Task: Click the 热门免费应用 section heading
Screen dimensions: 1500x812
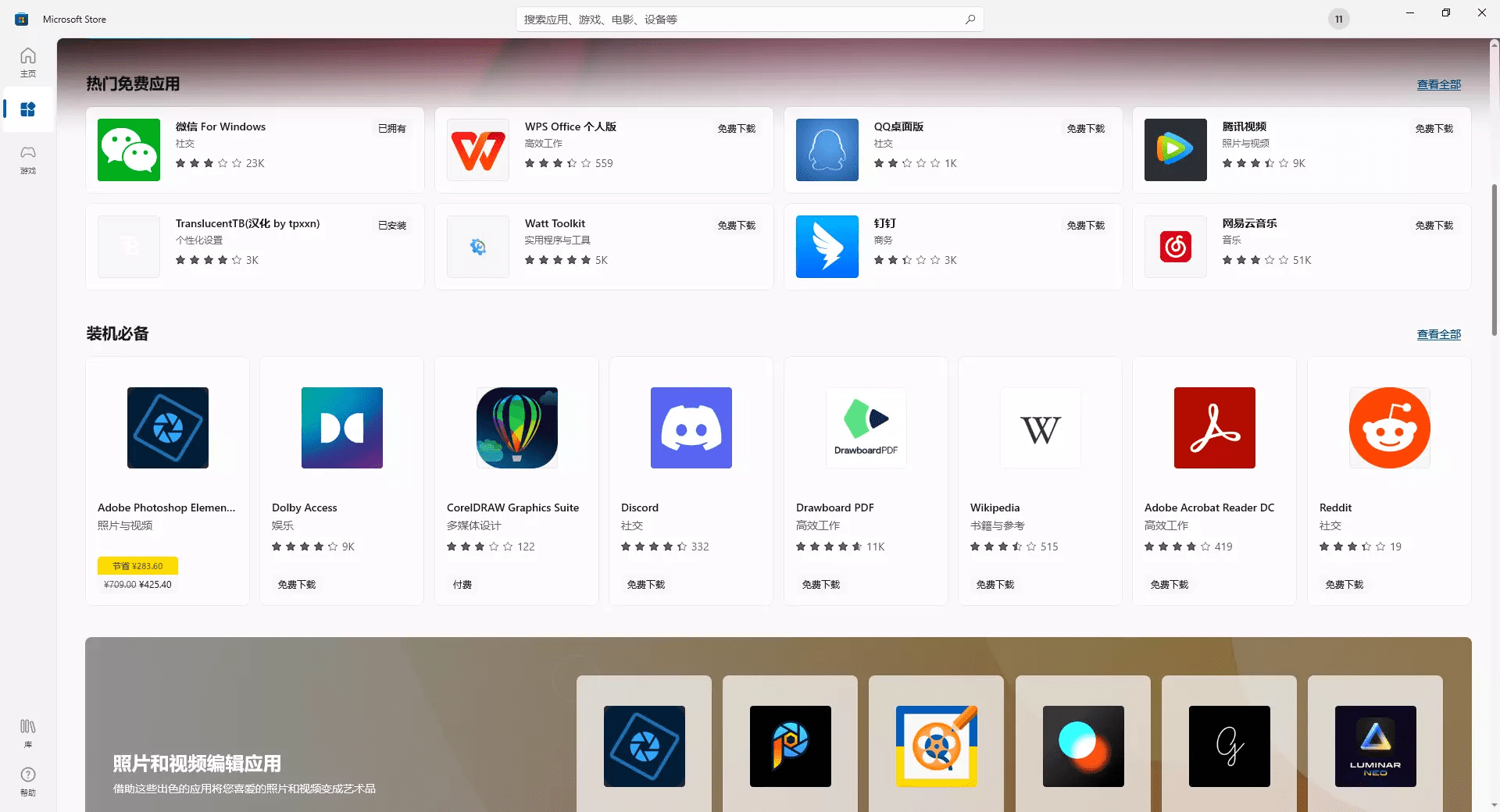Action: click(133, 84)
